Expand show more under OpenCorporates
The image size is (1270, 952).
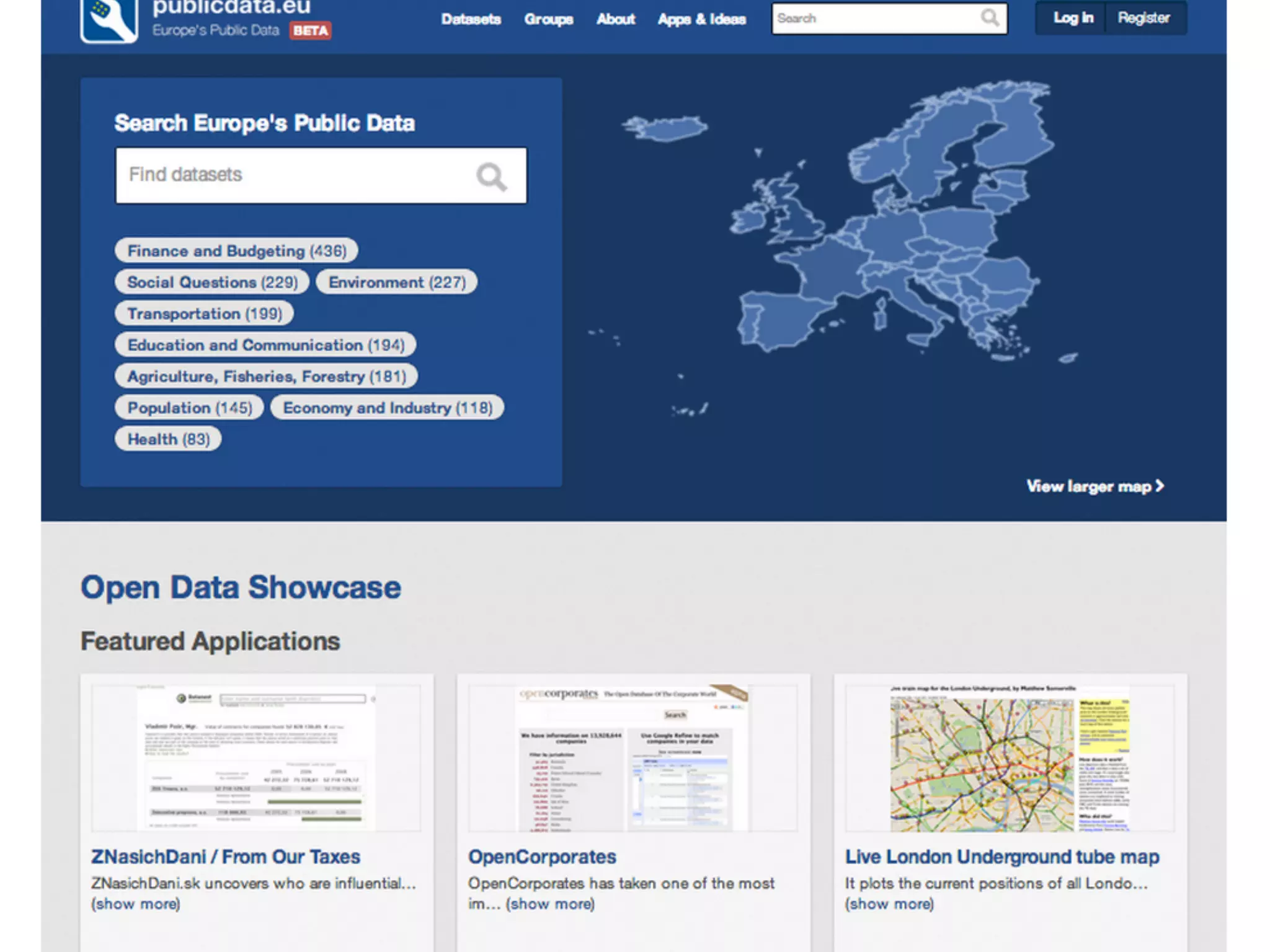pyautogui.click(x=550, y=904)
